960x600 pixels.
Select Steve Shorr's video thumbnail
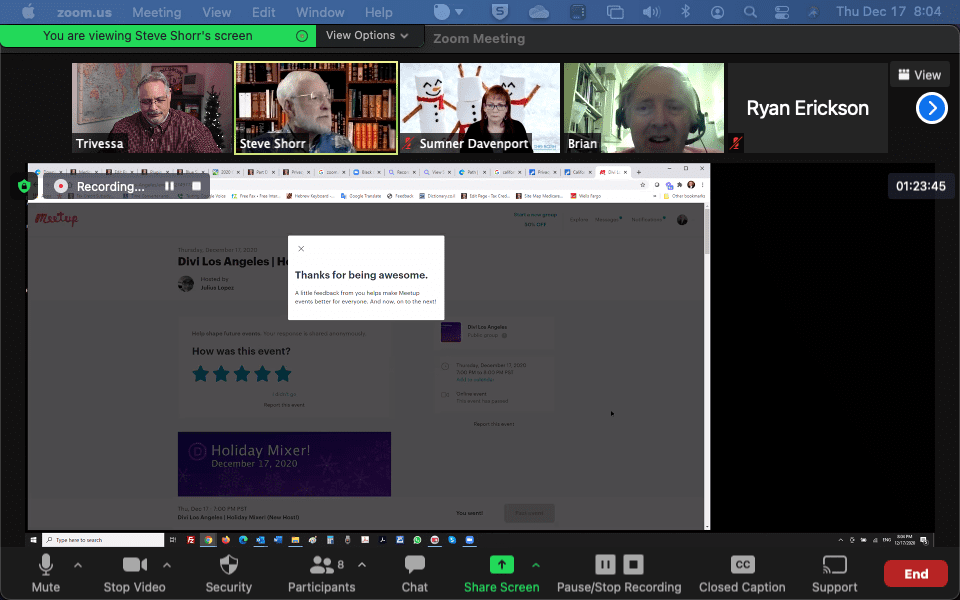[316, 108]
